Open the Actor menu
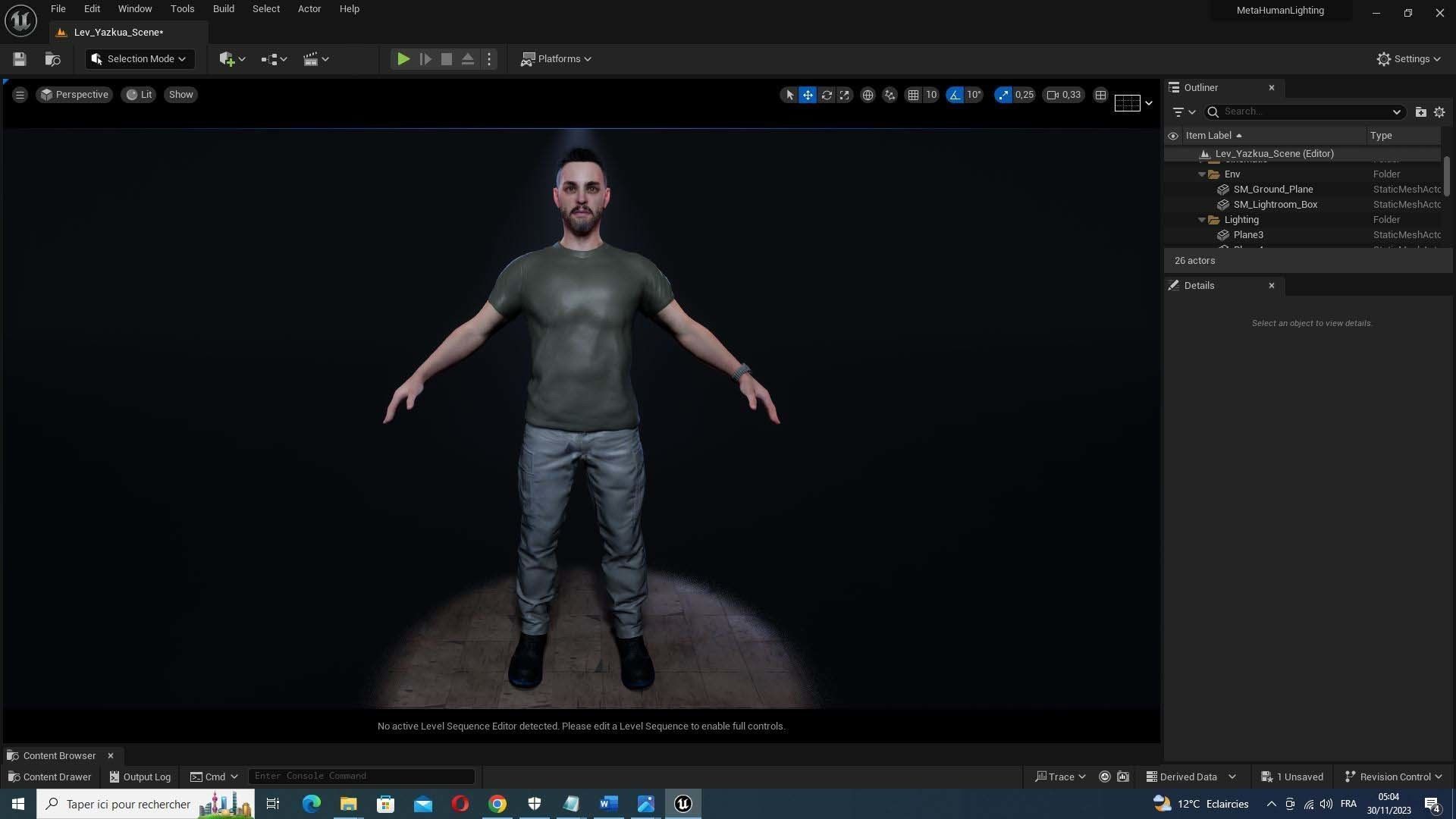Screen dimensions: 1456x819 (309, 9)
